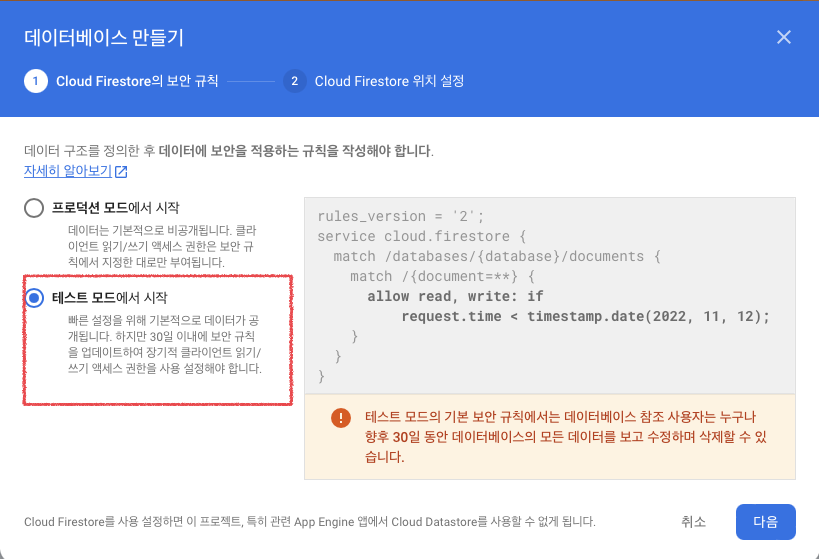This screenshot has height=559, width=819.
Task: Click the match /databases/{database}/documents line
Action: pos(497,256)
